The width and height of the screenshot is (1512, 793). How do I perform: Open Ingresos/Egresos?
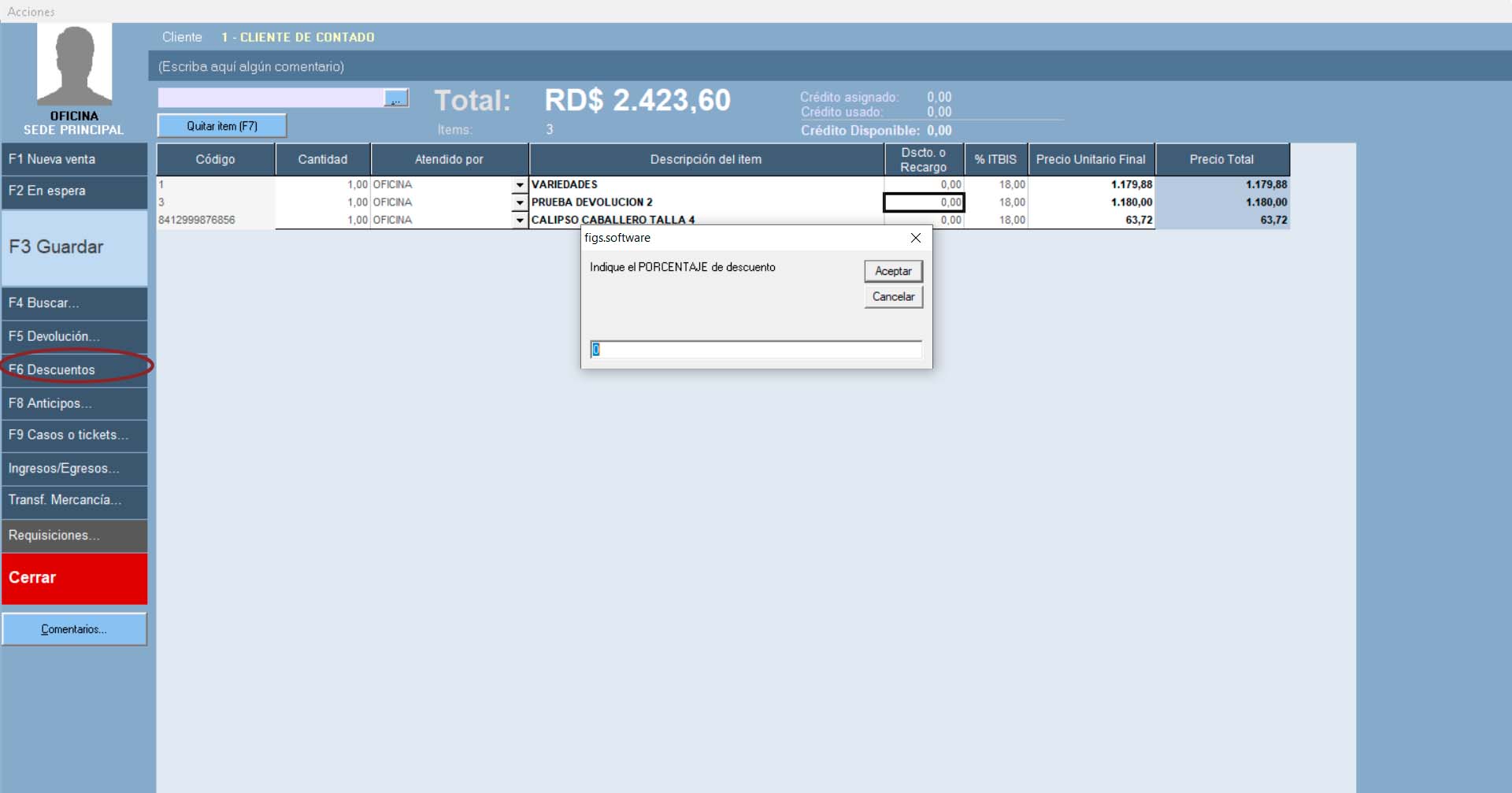[74, 469]
